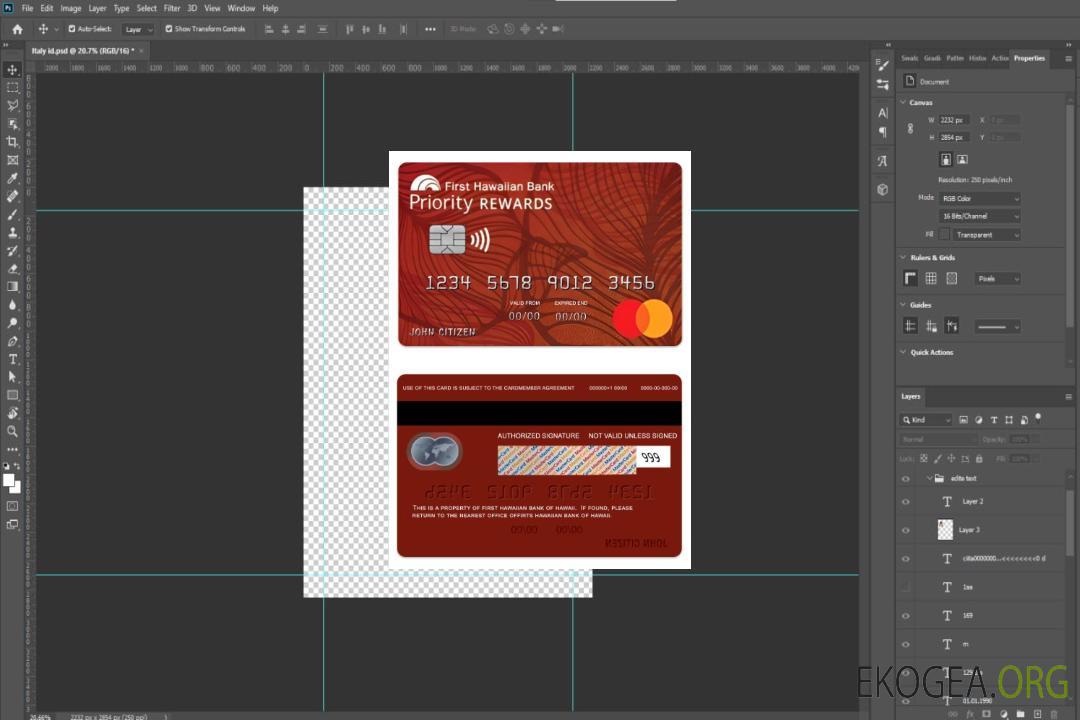Select the Dodge tool
The height and width of the screenshot is (720, 1080).
[12, 323]
